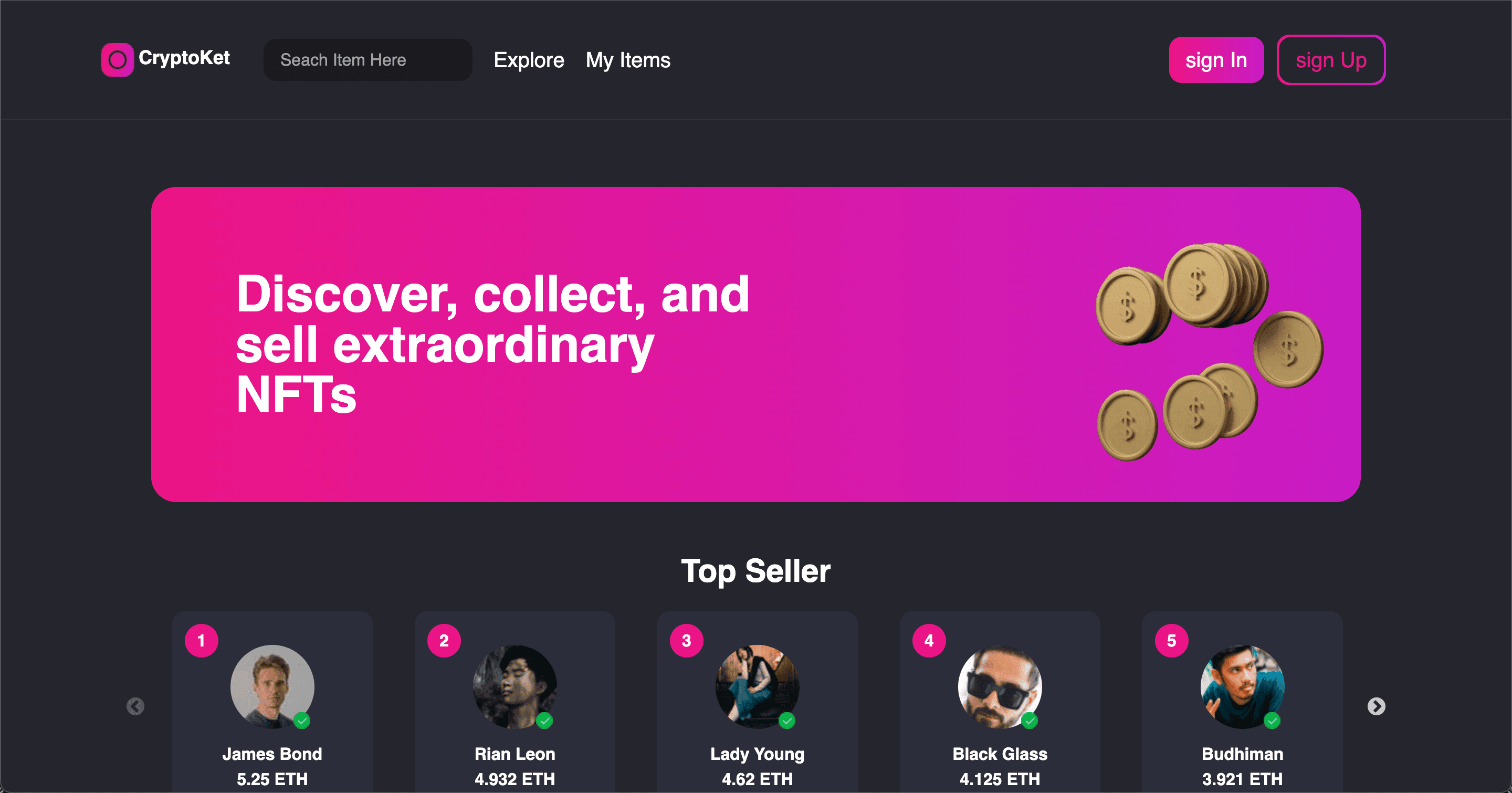Image resolution: width=1512 pixels, height=793 pixels.
Task: Select James Bond's profile photo
Action: (x=272, y=687)
